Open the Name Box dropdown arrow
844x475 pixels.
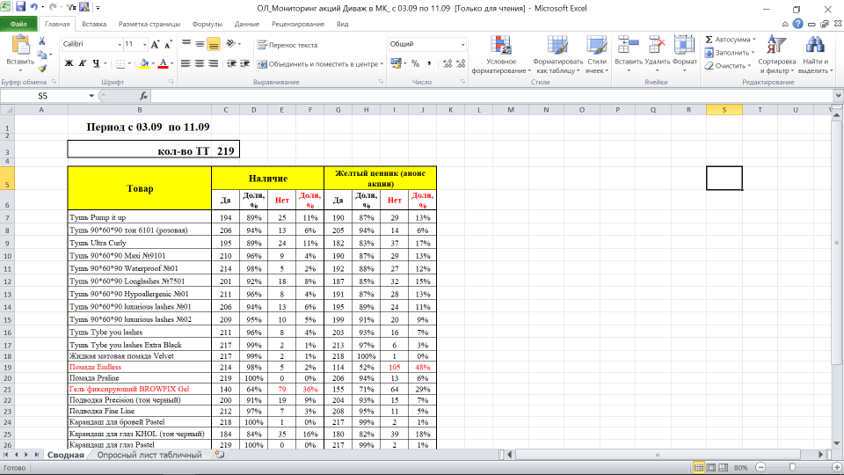(91, 96)
